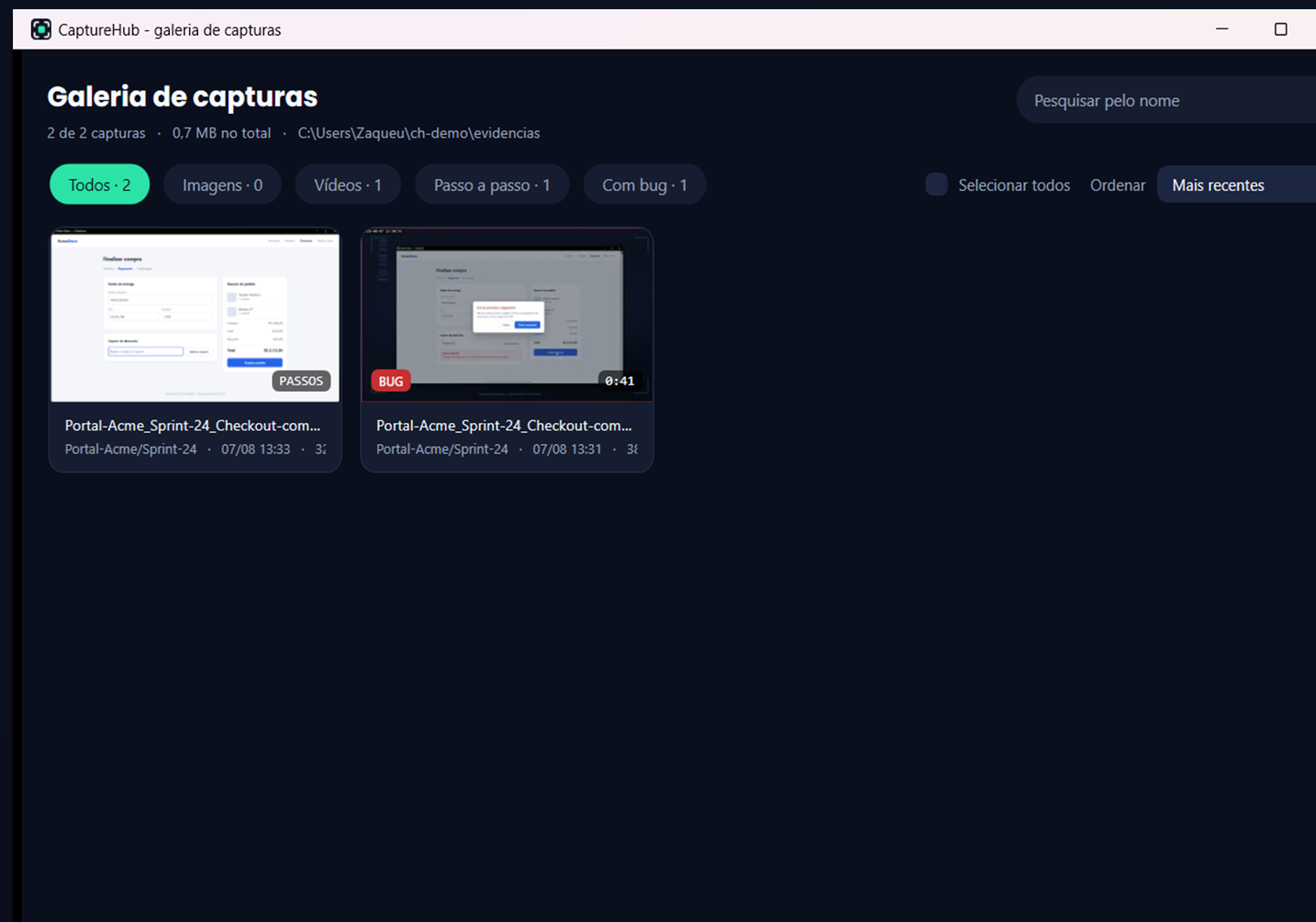
Task: Select the file name dated 07/08 13:33
Action: pyautogui.click(x=193, y=426)
